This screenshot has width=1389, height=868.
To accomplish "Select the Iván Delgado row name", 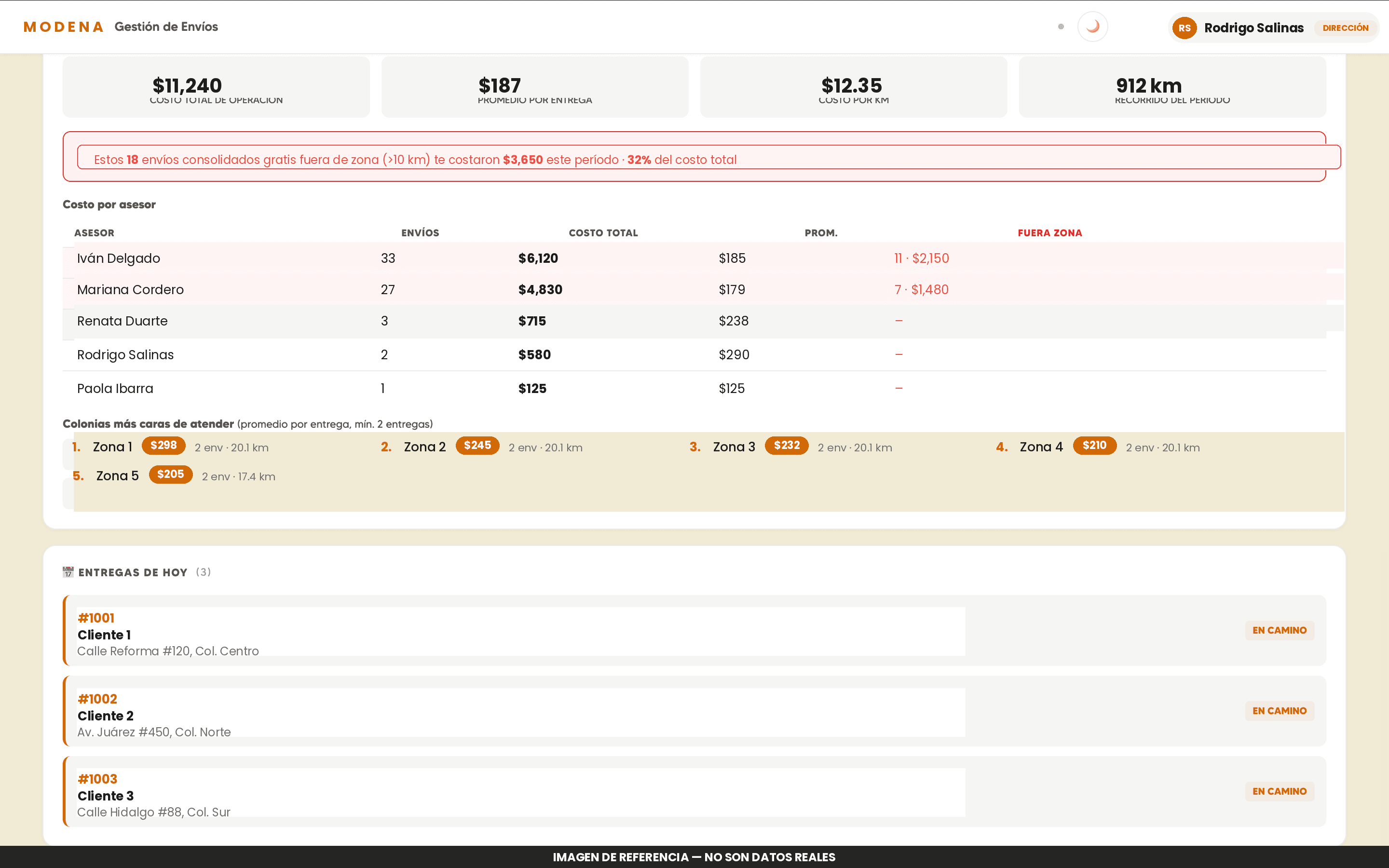I will [x=119, y=258].
